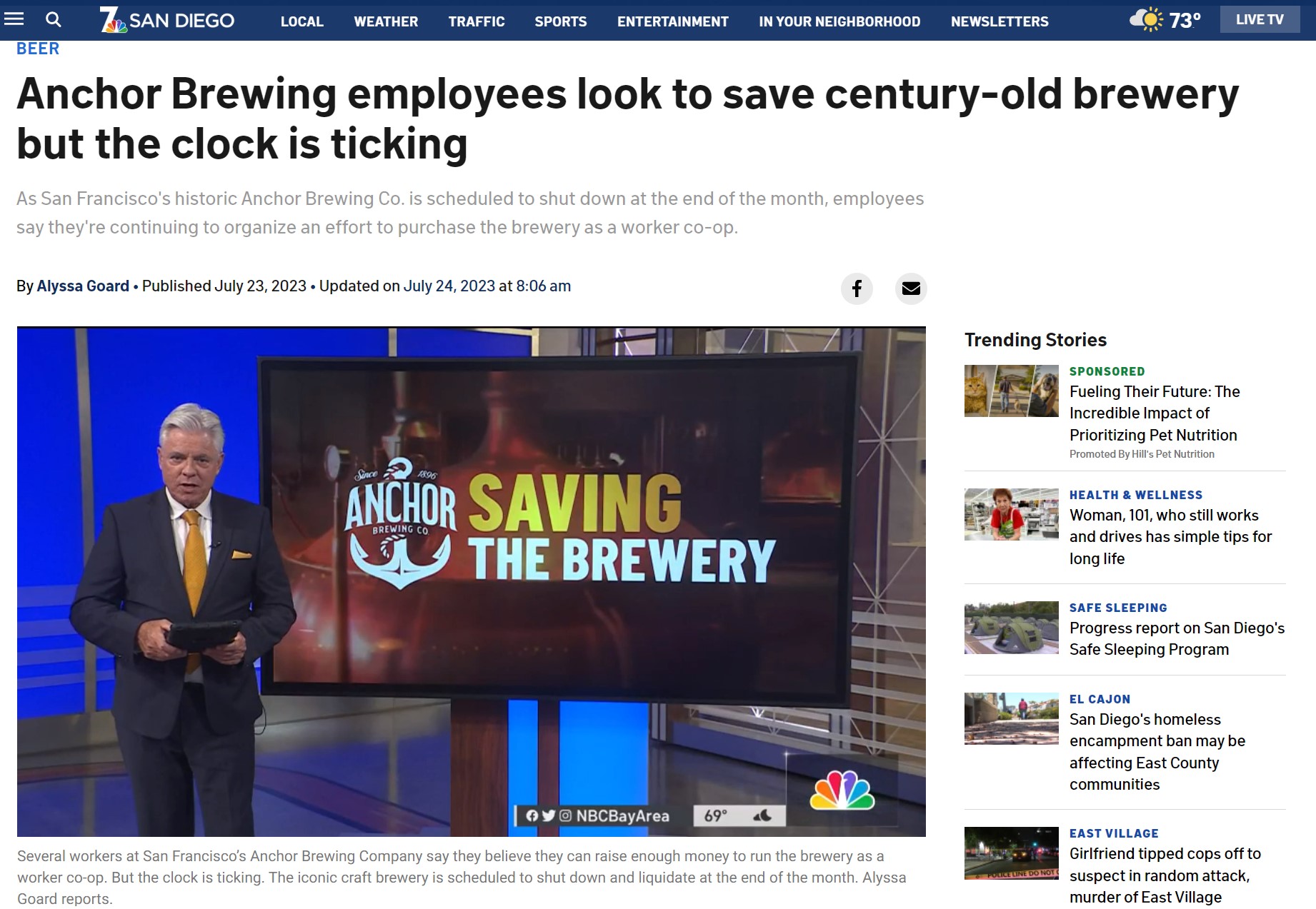Open the Local menu item
Screen dimensions: 1316x909
(301, 21)
